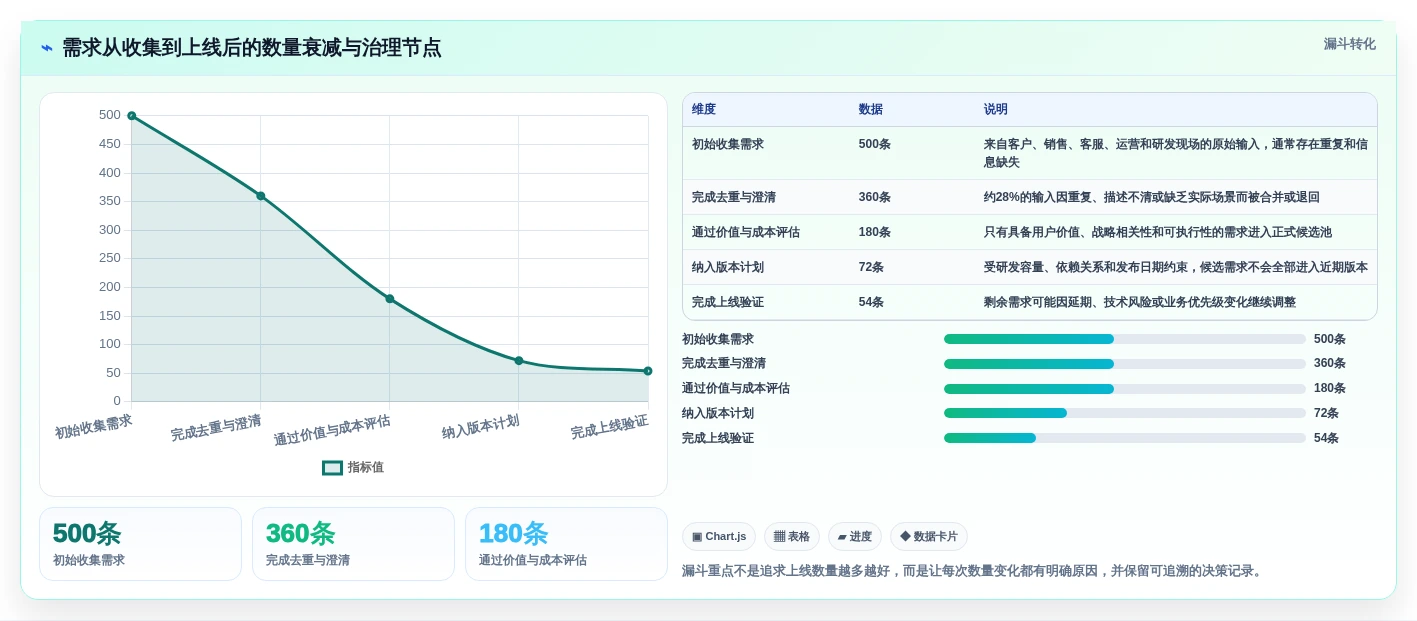Click the 54条 value beside the progress bar
The image size is (1417, 621).
[x=1326, y=438]
